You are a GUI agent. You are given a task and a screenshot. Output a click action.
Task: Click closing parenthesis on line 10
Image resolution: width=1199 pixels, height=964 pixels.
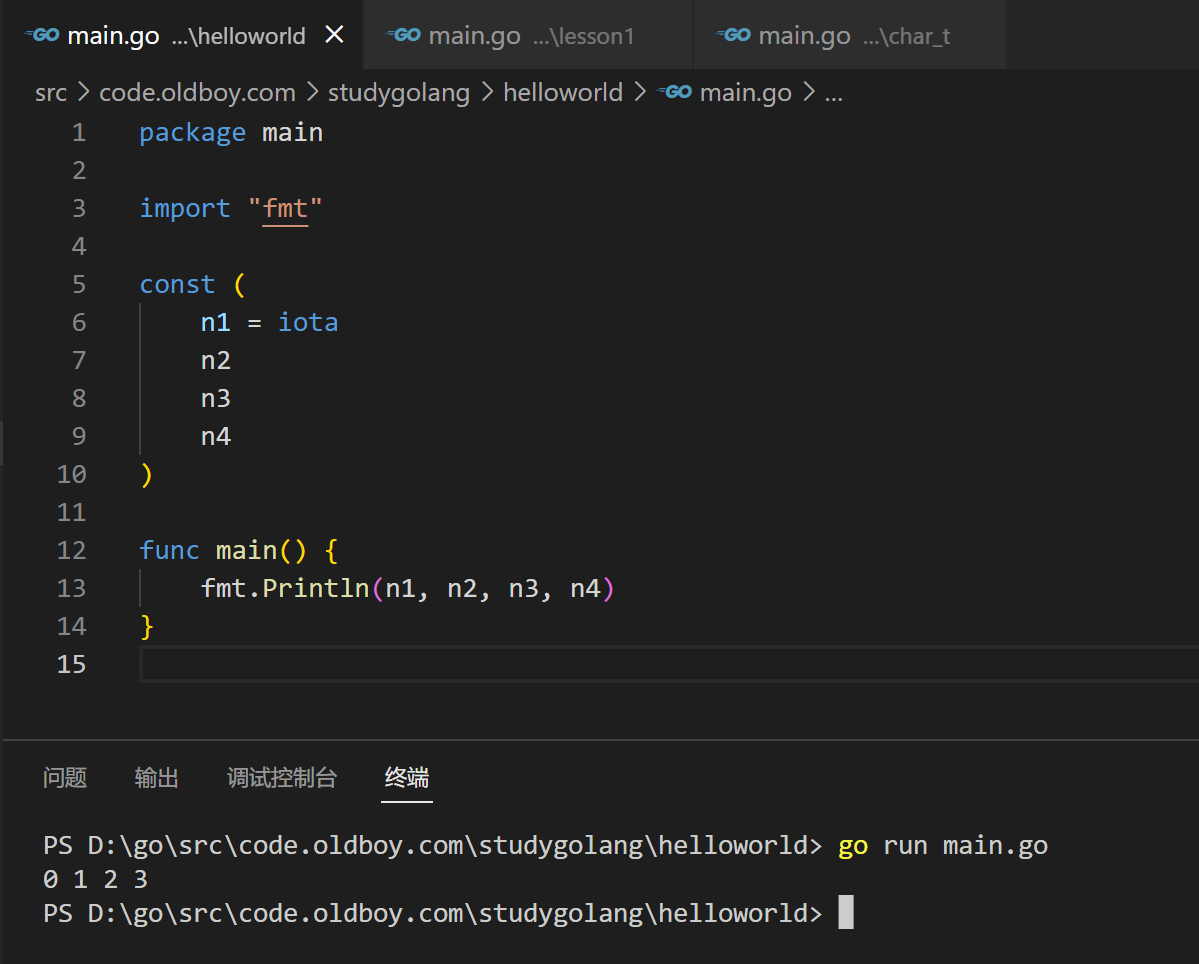[x=147, y=475]
